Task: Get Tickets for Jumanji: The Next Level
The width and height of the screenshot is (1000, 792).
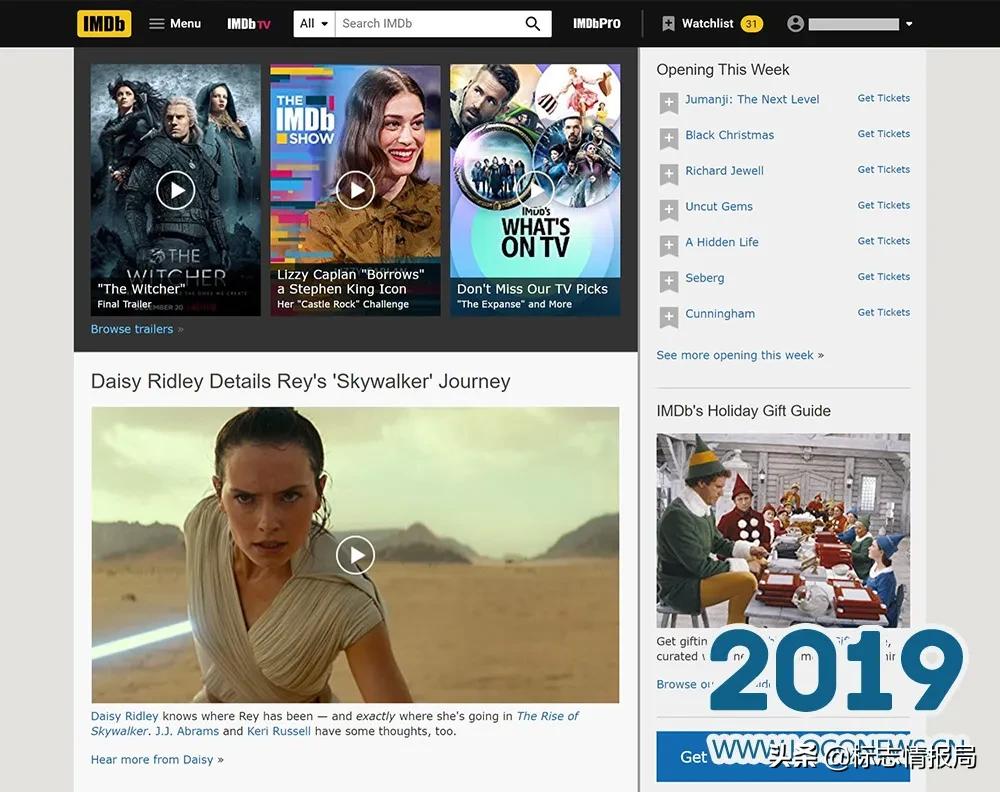Action: tap(883, 98)
